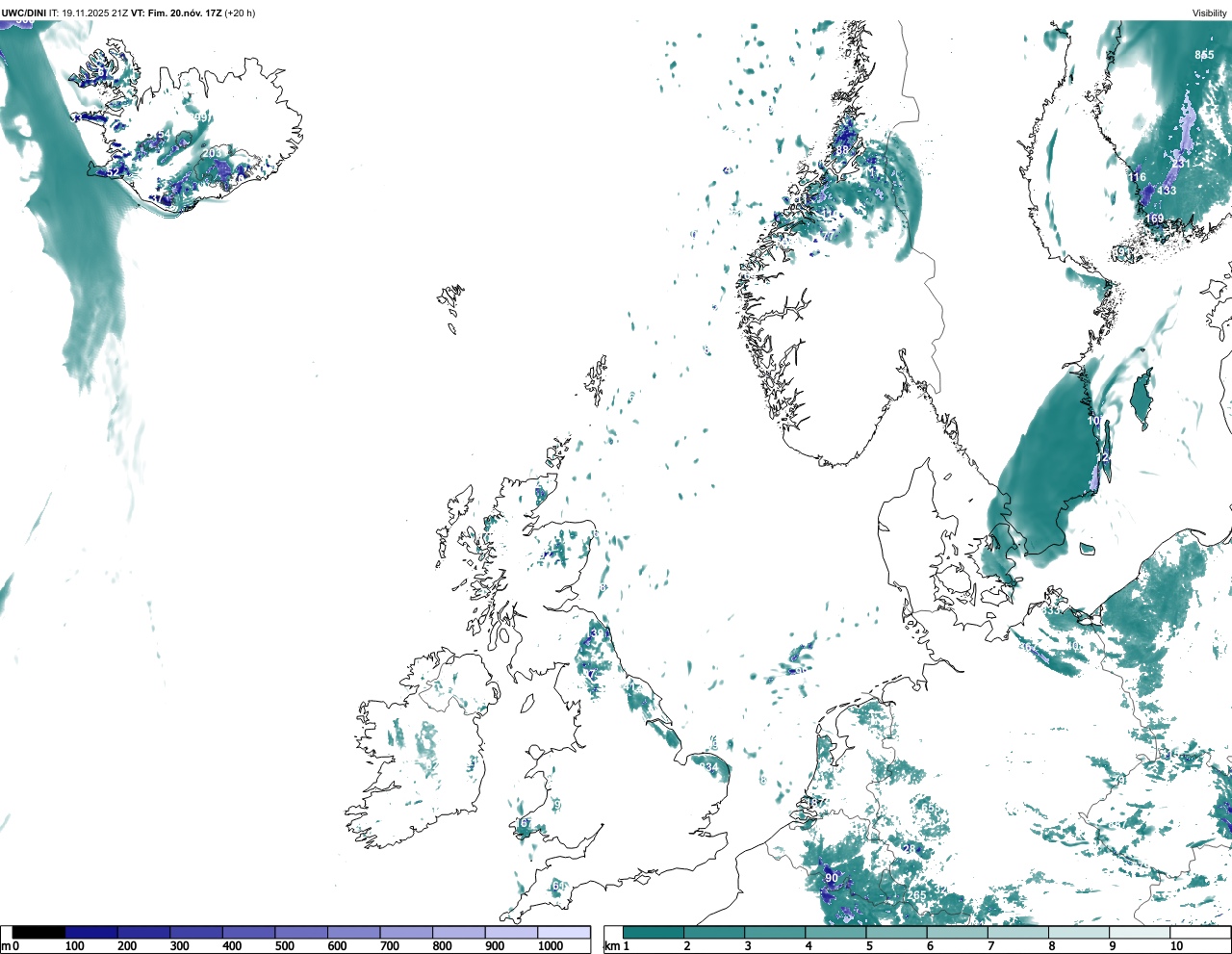The height and width of the screenshot is (954, 1232).
Task: Select the 7–8 km legend swatch
Action: point(1019,932)
